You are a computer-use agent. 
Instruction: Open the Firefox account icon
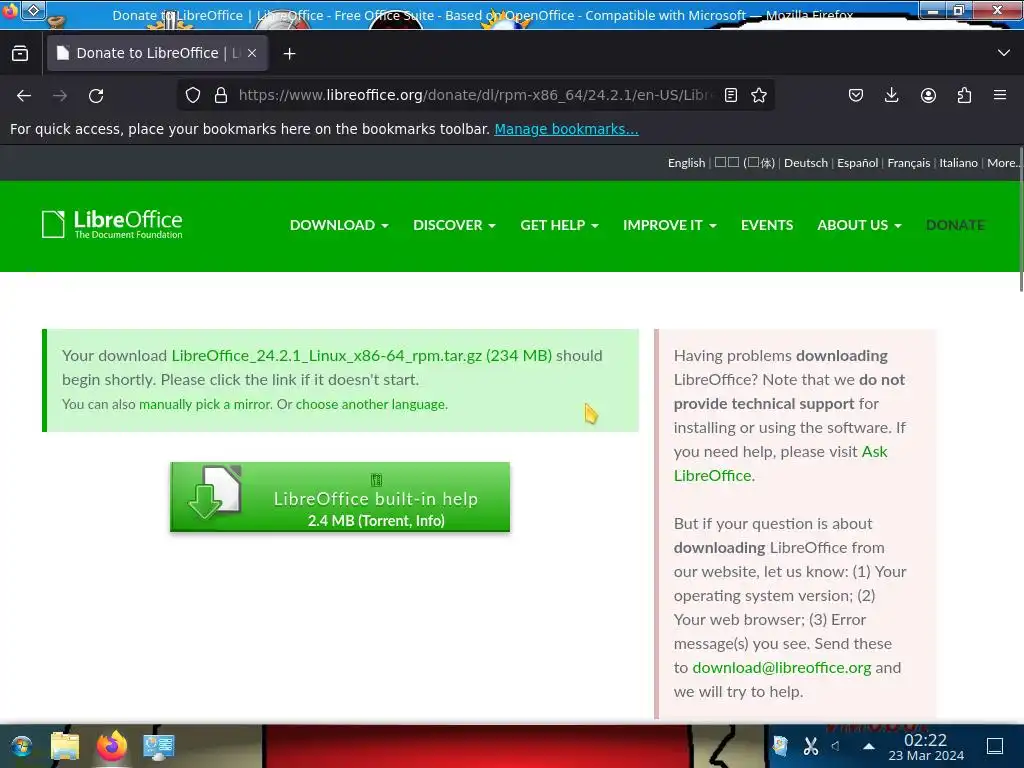(x=928, y=95)
